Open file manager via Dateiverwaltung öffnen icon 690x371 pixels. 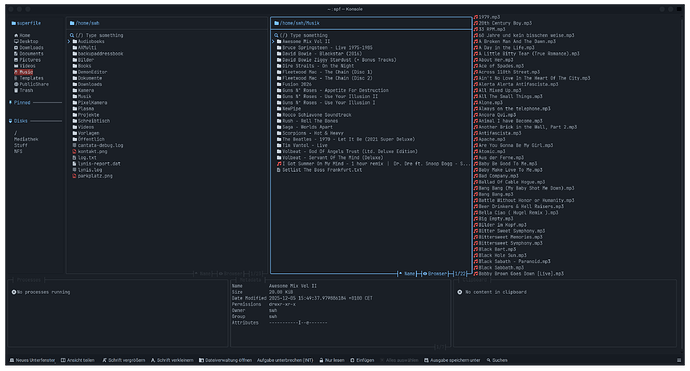(x=202, y=360)
